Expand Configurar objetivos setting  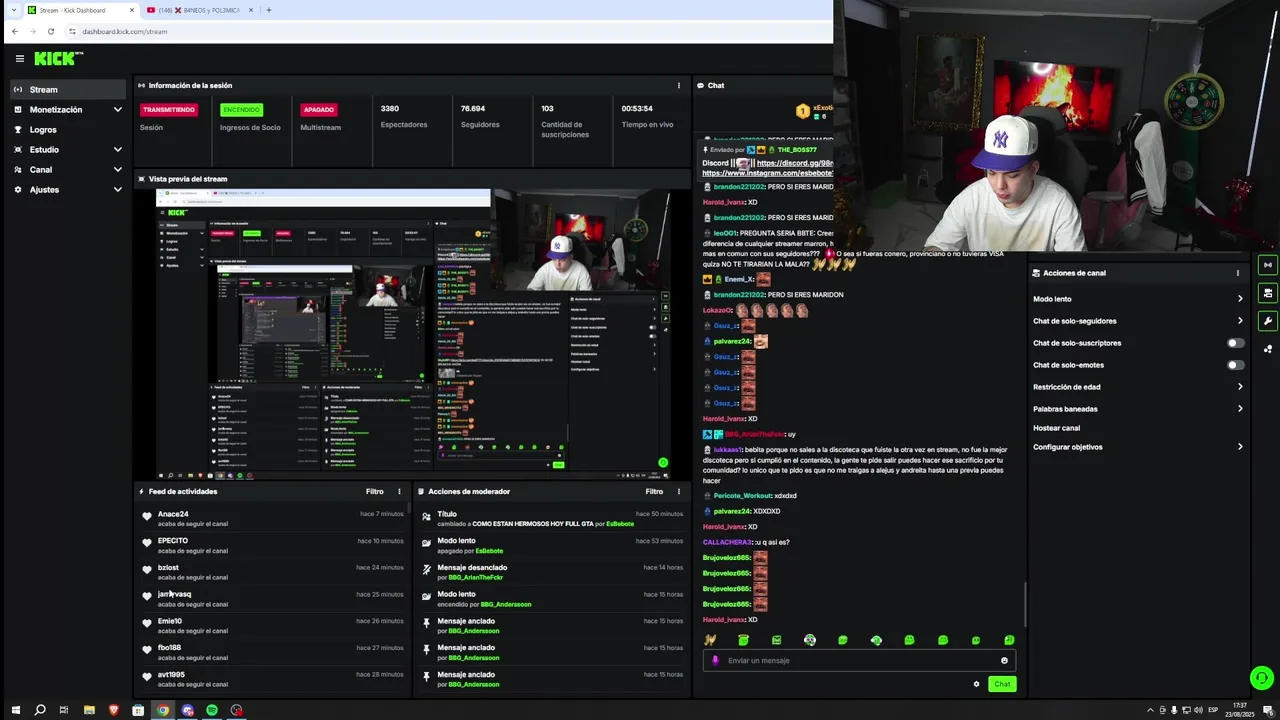pos(1138,447)
